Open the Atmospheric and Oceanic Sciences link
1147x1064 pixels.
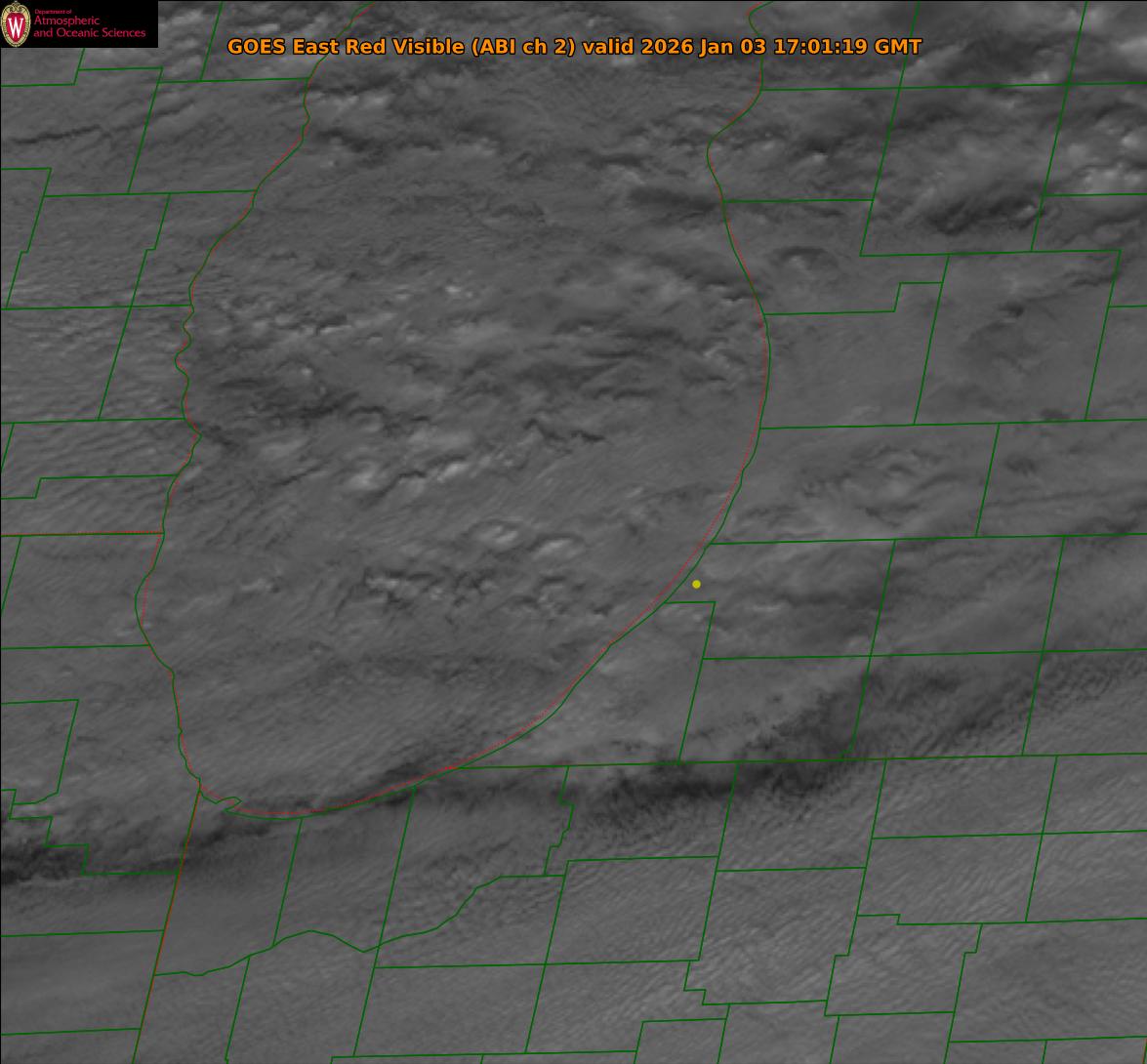point(89,26)
